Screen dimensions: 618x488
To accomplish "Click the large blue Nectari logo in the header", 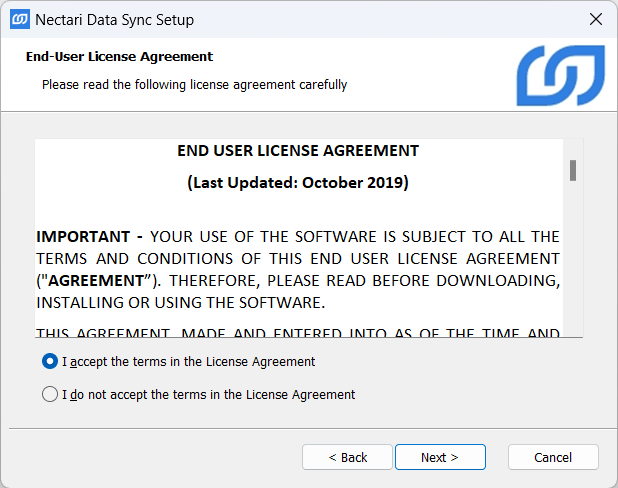I will click(560, 76).
